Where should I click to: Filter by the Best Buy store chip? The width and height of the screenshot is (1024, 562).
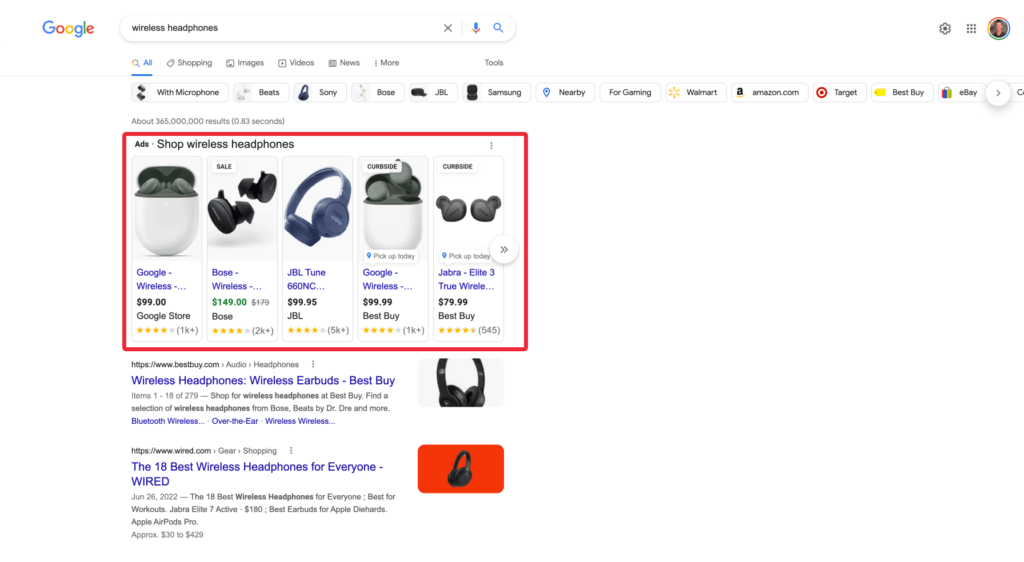click(901, 93)
